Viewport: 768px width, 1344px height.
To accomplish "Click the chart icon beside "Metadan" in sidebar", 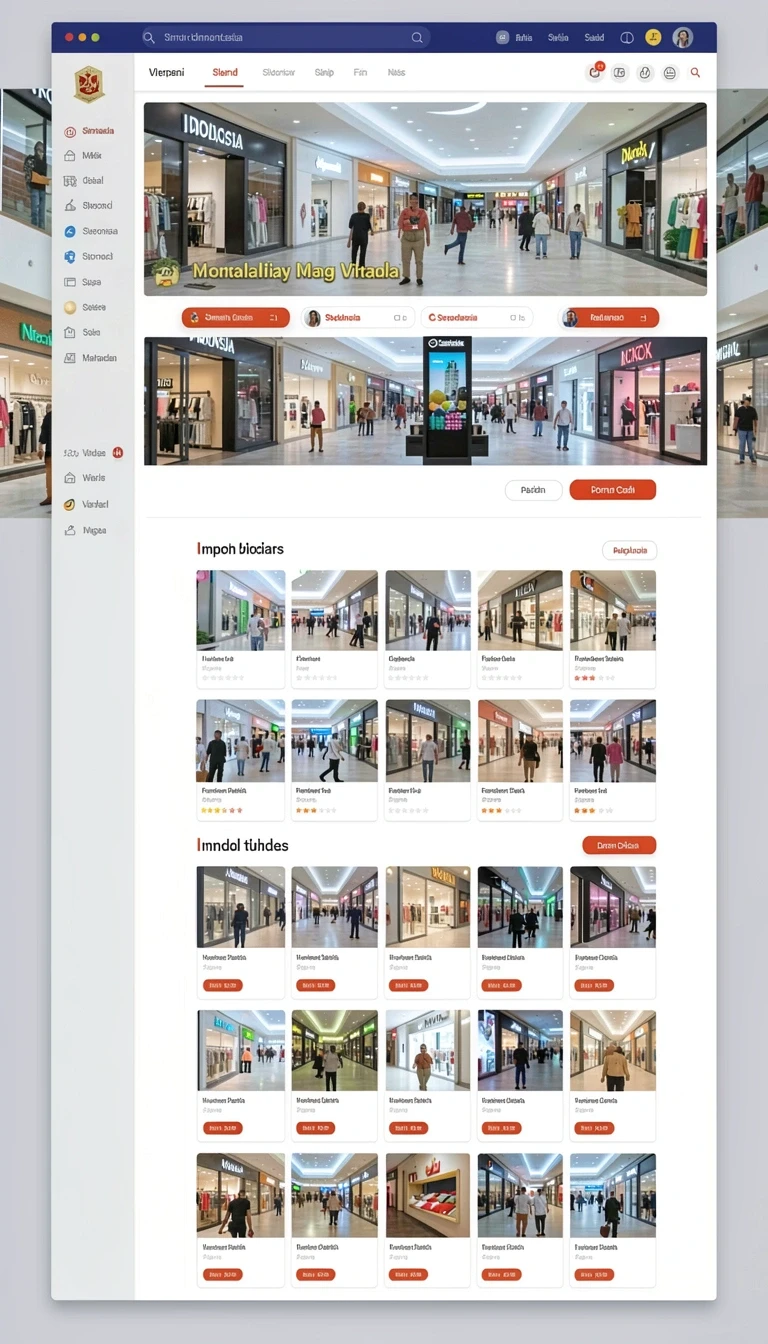I will (x=70, y=357).
